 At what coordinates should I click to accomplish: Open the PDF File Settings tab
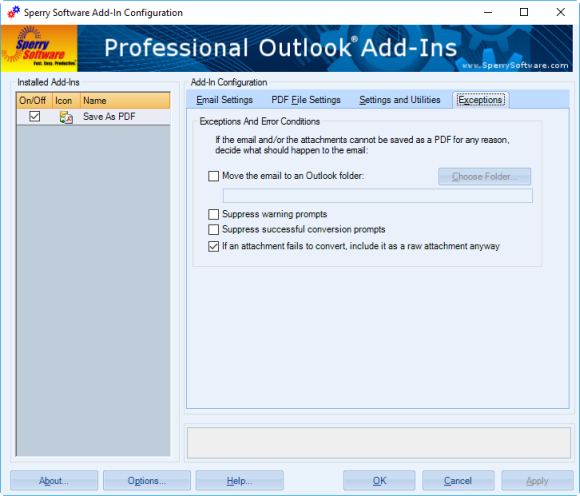[x=306, y=100]
